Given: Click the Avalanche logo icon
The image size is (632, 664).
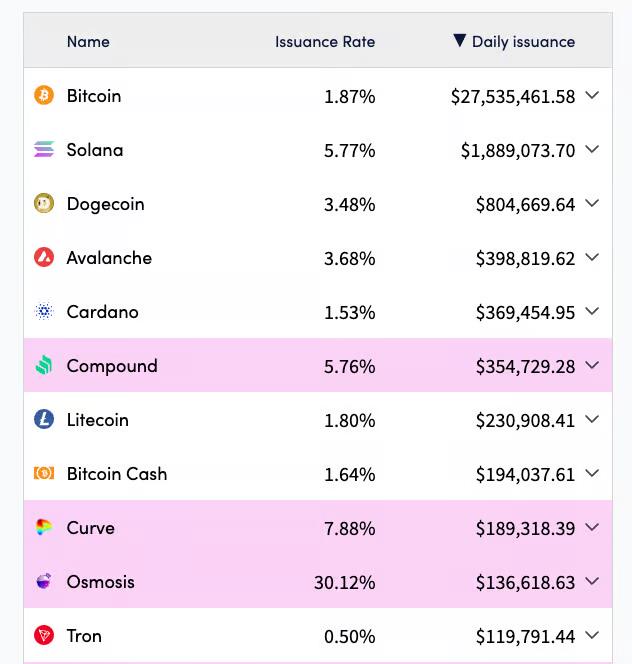Looking at the screenshot, I should click(x=44, y=258).
